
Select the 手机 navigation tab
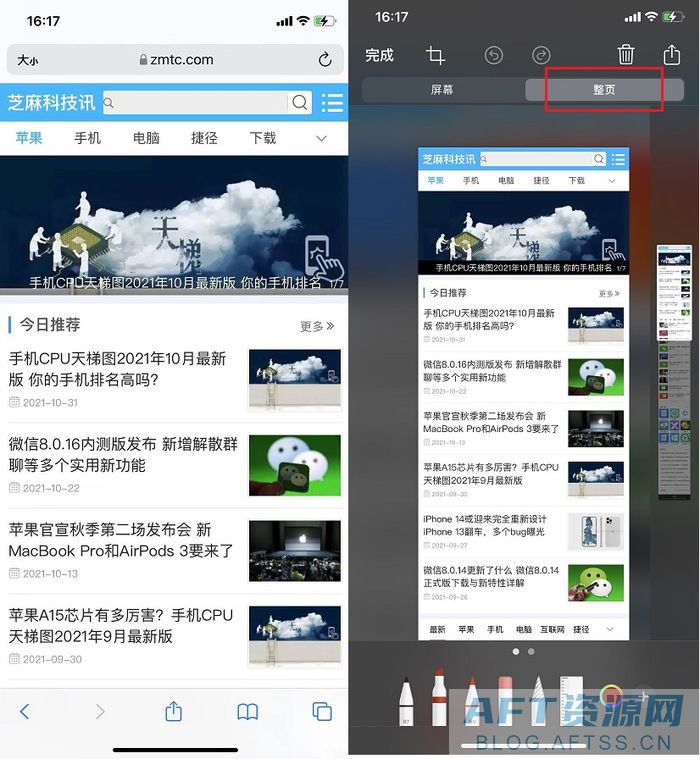[x=88, y=138]
